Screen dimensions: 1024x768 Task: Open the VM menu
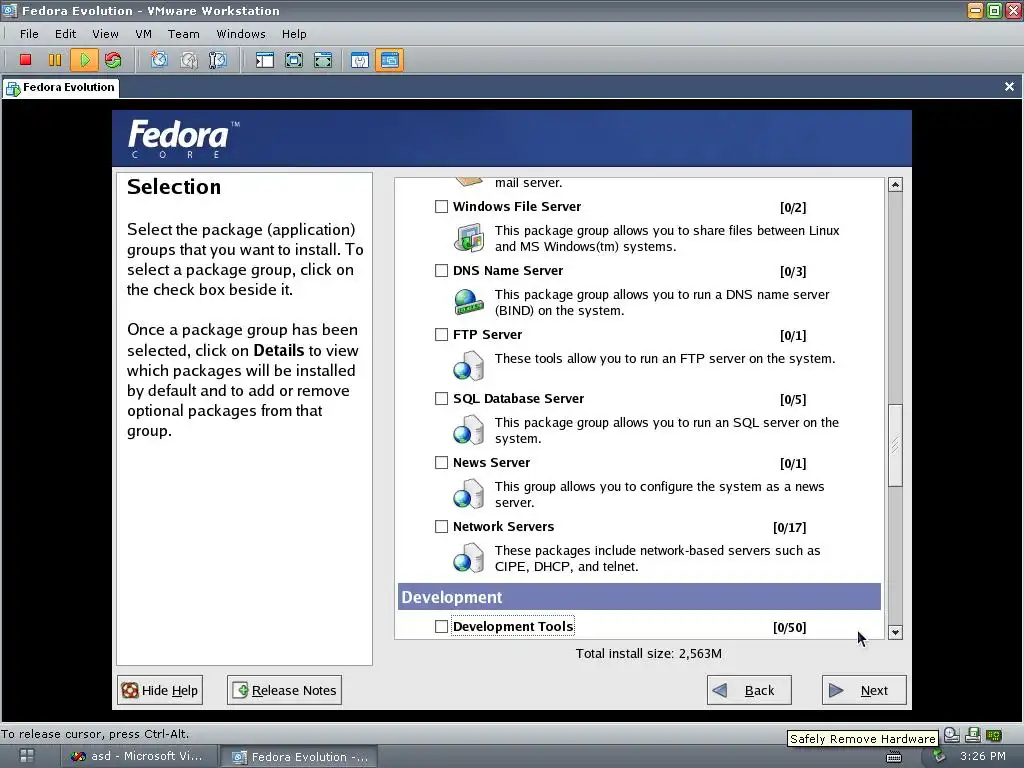click(x=143, y=34)
